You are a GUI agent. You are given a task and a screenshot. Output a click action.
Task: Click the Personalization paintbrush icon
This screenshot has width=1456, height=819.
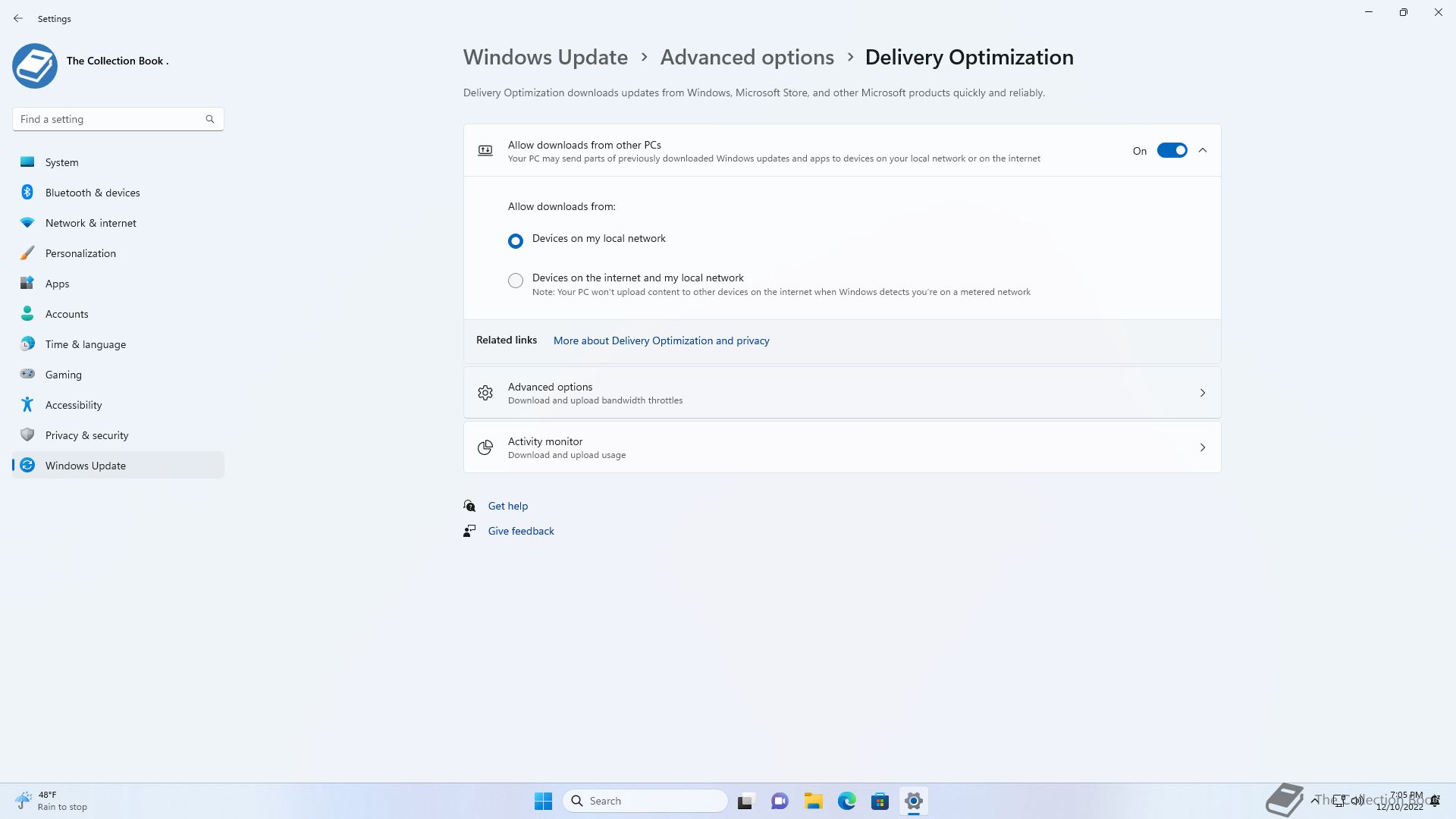pyautogui.click(x=27, y=253)
